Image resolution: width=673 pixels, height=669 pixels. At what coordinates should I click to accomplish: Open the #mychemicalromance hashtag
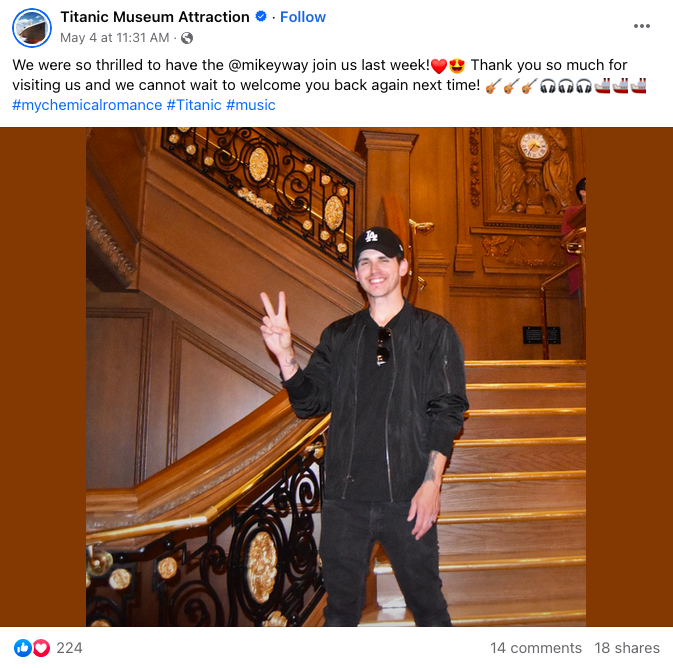coord(87,105)
